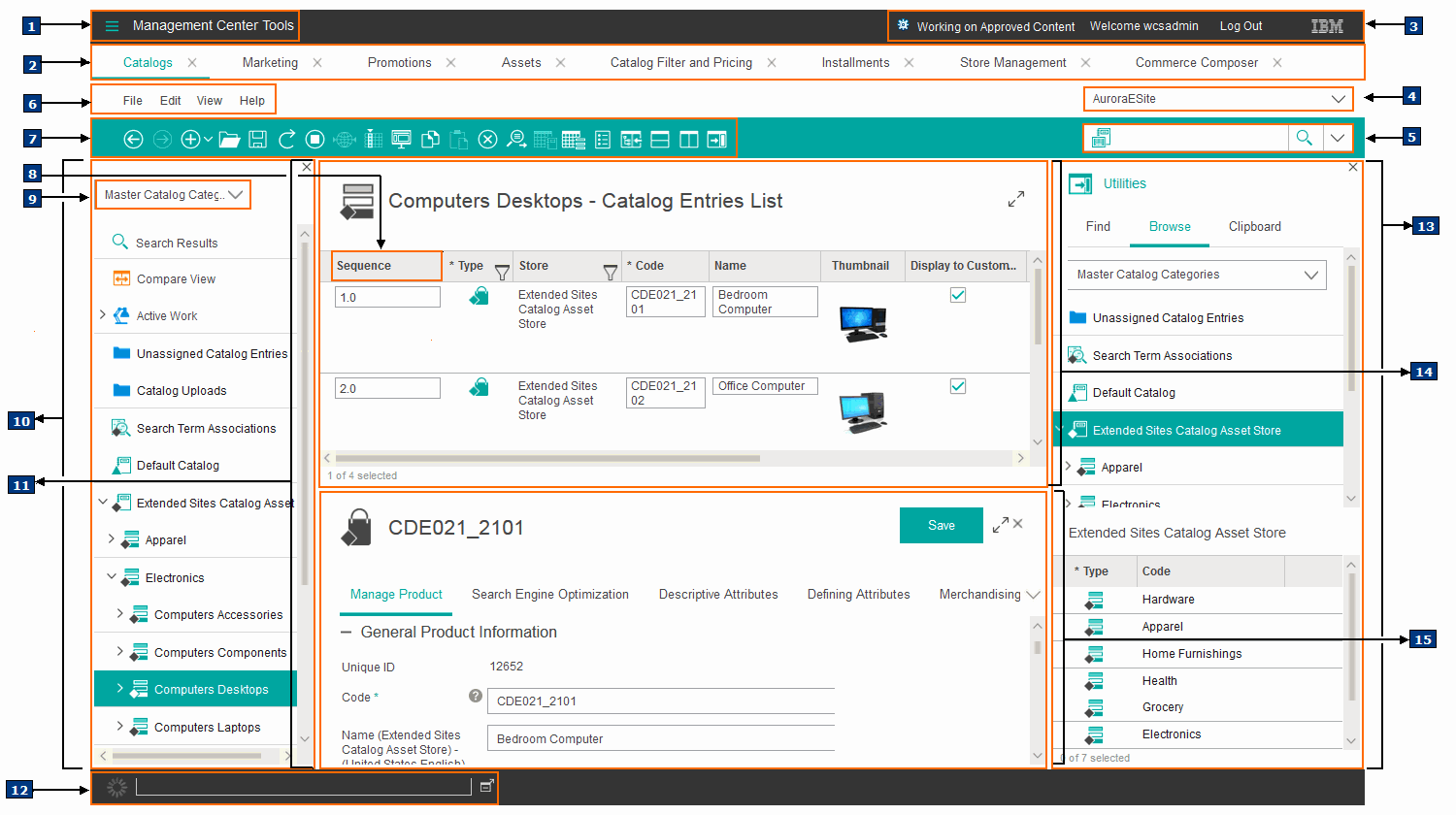1456x815 pixels.
Task: Click the Working on Approved Content icon
Action: (903, 25)
